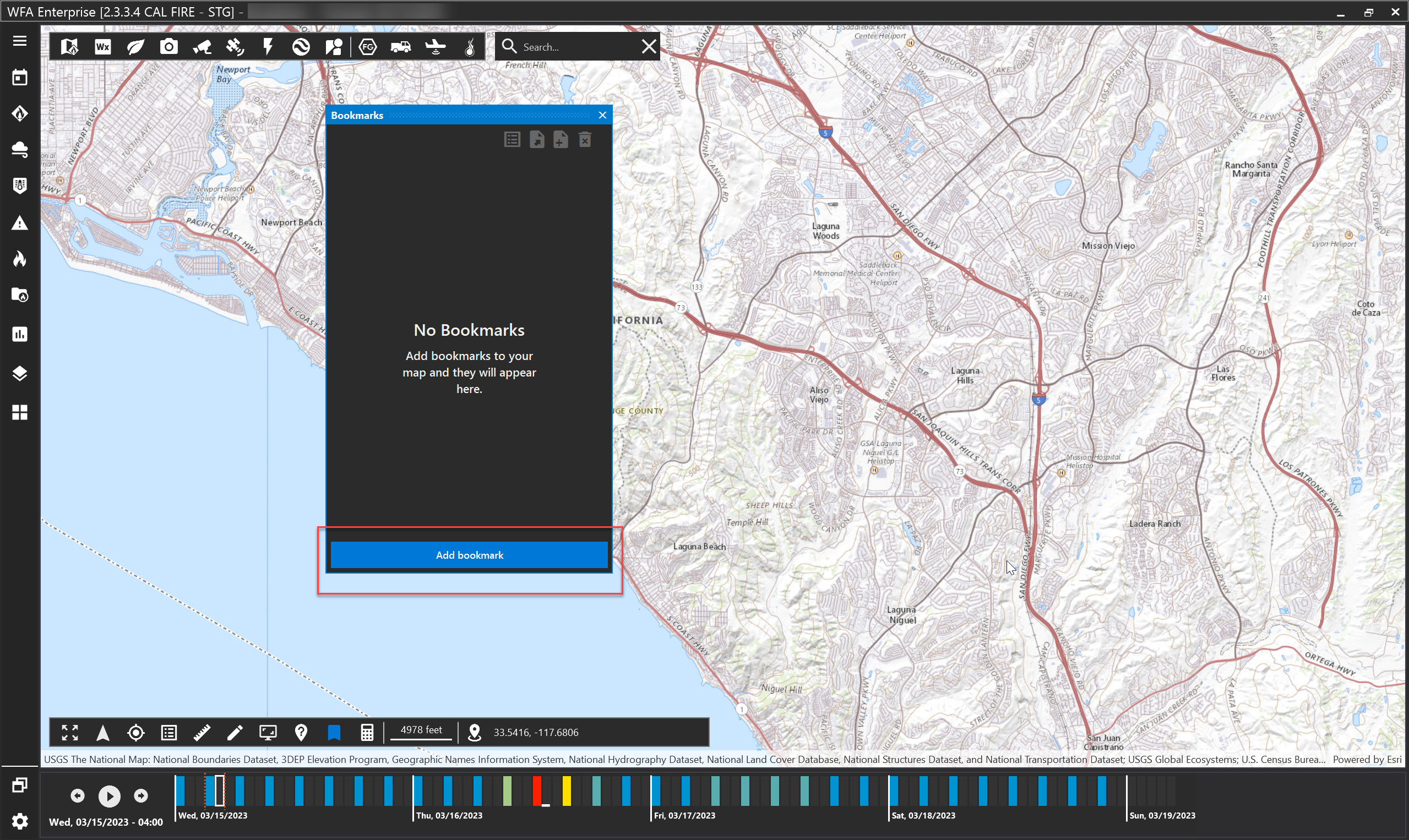The image size is (1409, 840).
Task: Expand the hamburger menu in sidebar
Action: pyautogui.click(x=20, y=41)
